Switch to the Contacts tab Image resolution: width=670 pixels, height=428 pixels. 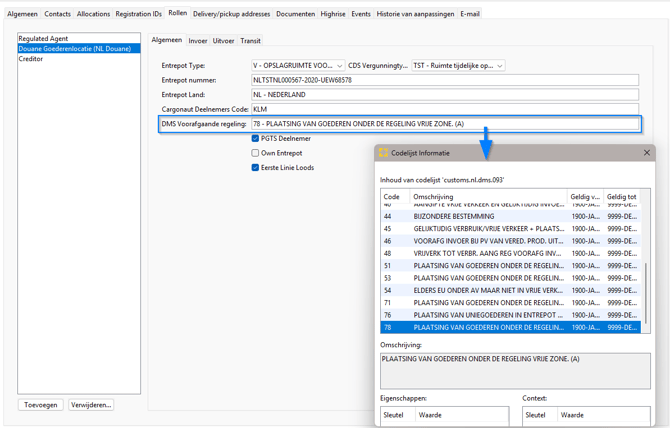point(57,14)
